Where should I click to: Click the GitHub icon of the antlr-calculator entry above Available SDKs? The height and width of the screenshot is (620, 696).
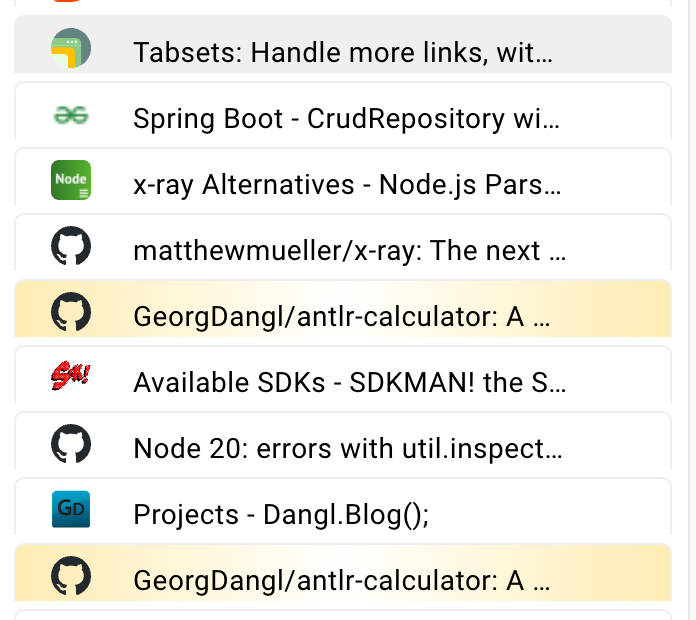(x=71, y=312)
